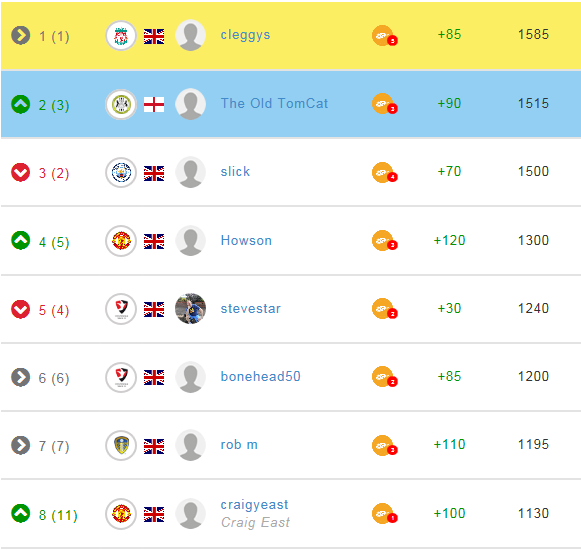Click the red down arrow at rank 3 (2)
The width and height of the screenshot is (581, 550).
[x=20, y=172]
